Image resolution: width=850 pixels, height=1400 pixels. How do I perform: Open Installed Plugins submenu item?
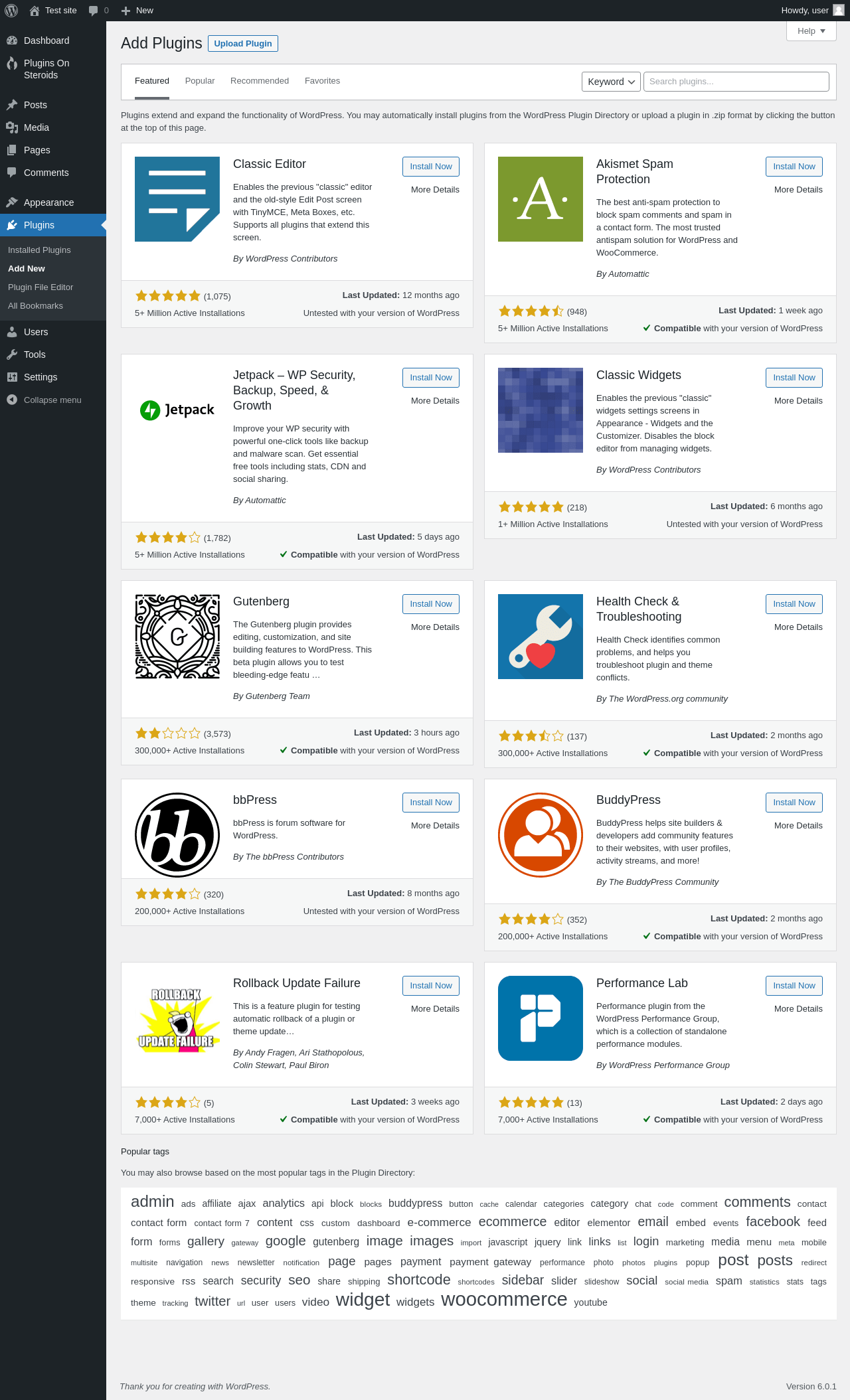[53, 250]
